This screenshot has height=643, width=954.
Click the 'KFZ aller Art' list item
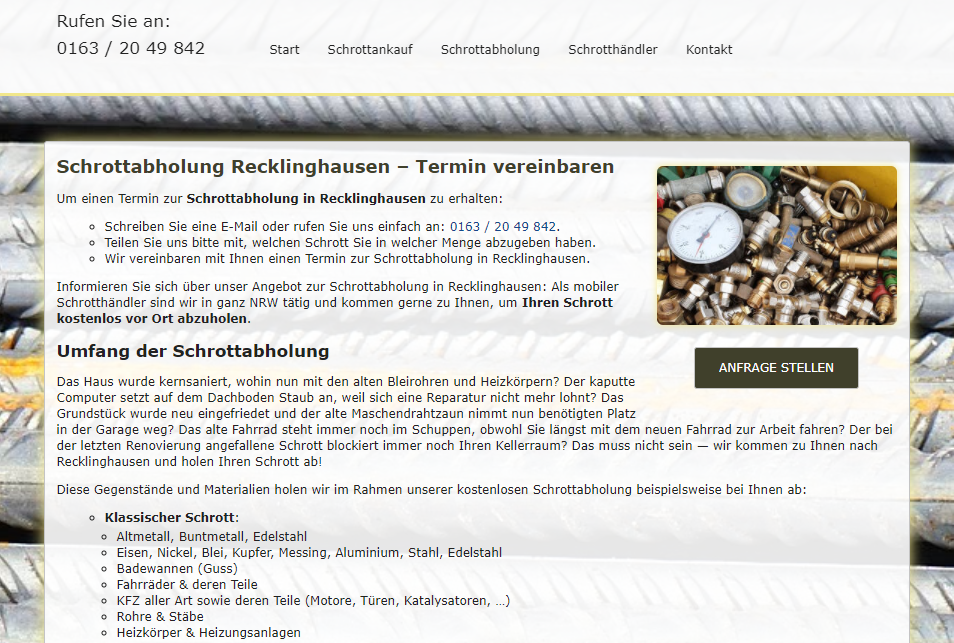[313, 600]
